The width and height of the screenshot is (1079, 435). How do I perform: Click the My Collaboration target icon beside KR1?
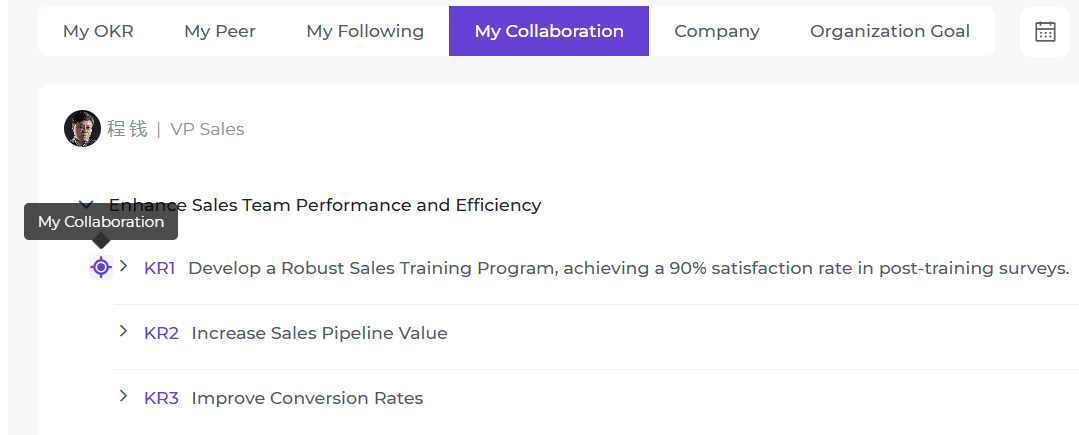[100, 267]
